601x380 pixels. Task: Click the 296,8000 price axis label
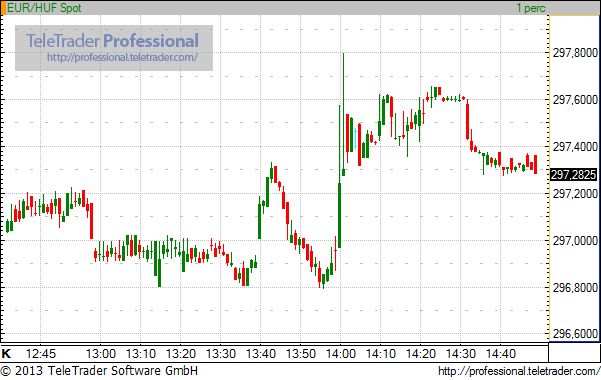pyautogui.click(x=575, y=288)
